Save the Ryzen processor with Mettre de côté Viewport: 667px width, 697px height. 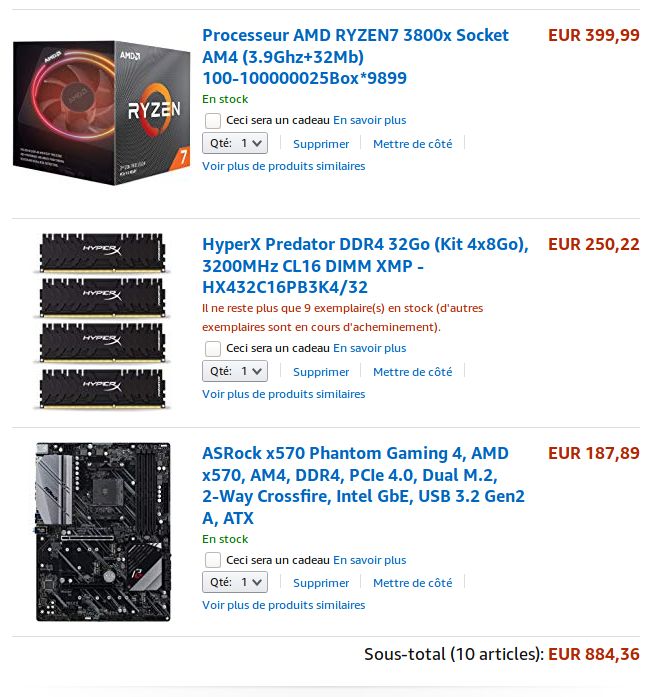(x=412, y=144)
